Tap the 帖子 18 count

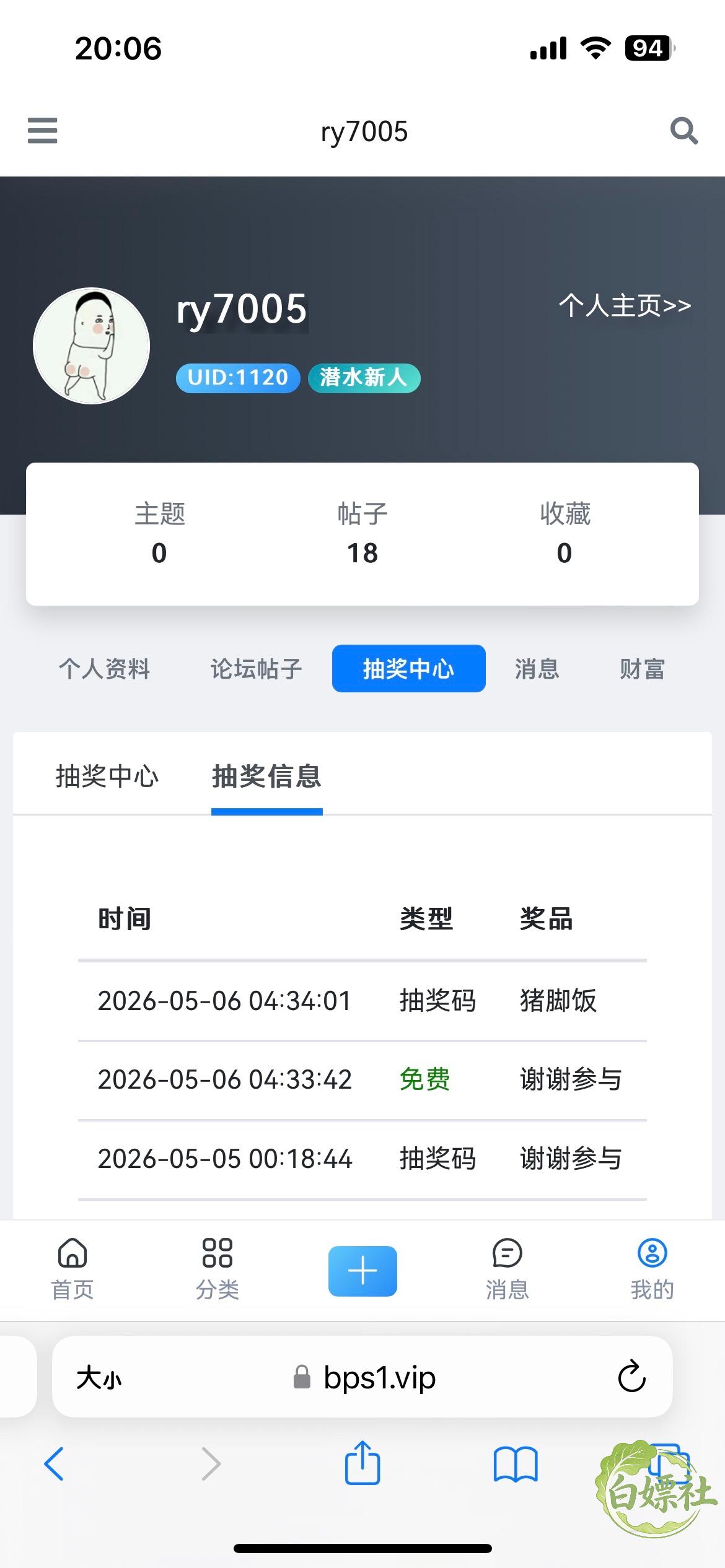(x=362, y=534)
